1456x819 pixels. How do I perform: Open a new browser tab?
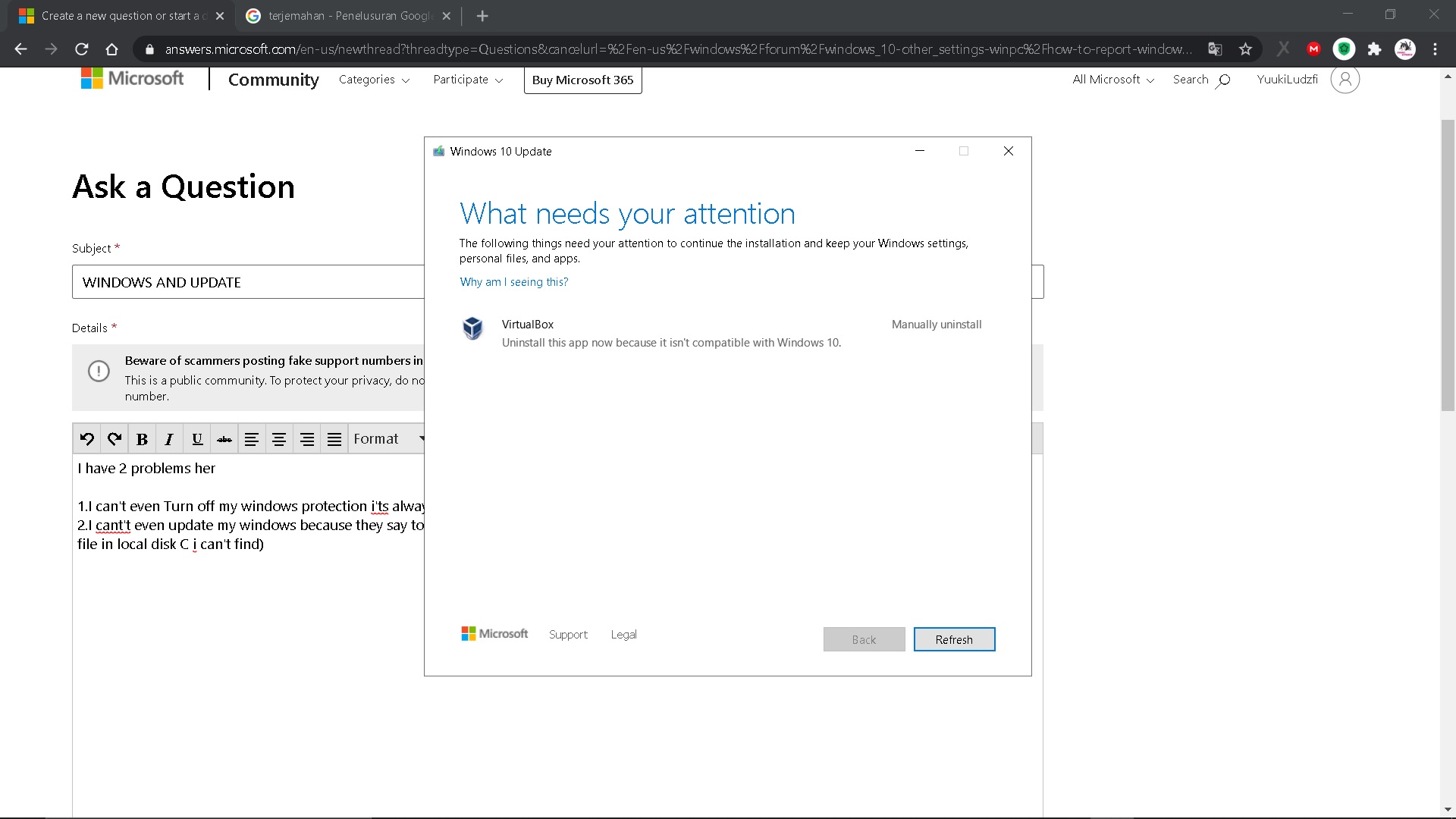coord(482,16)
